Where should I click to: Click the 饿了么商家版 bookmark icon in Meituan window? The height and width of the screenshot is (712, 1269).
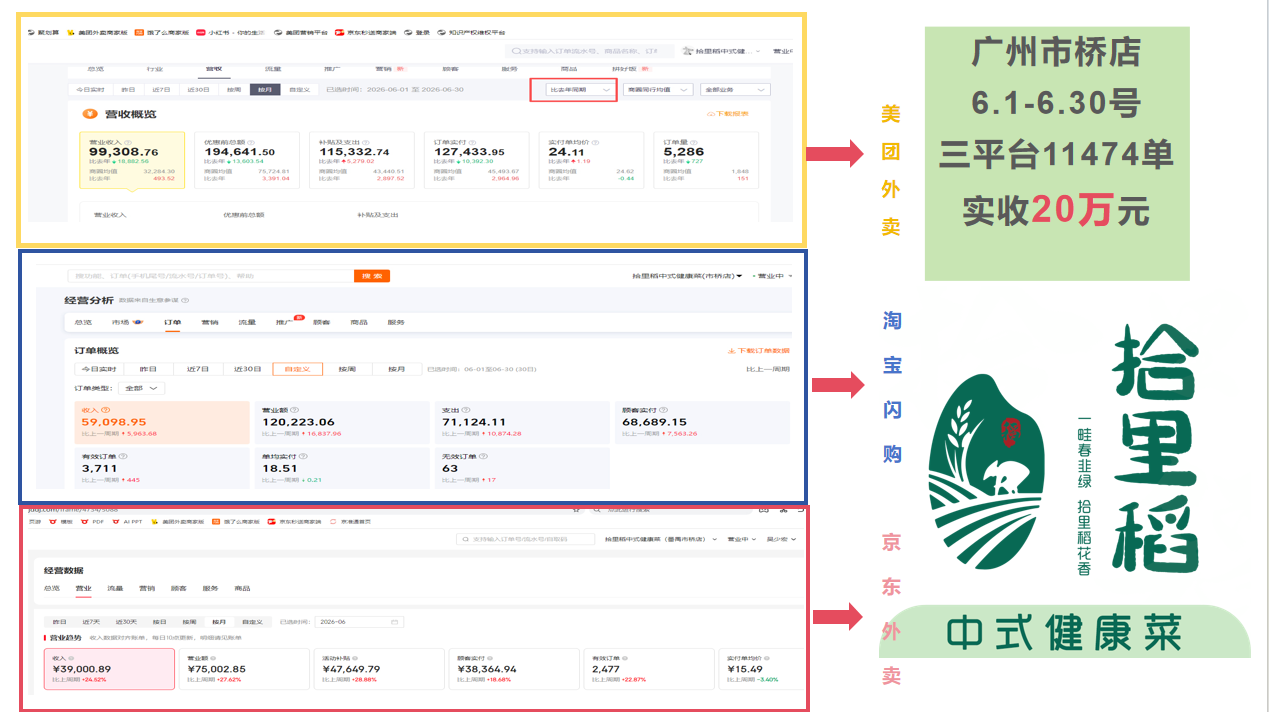point(137,32)
